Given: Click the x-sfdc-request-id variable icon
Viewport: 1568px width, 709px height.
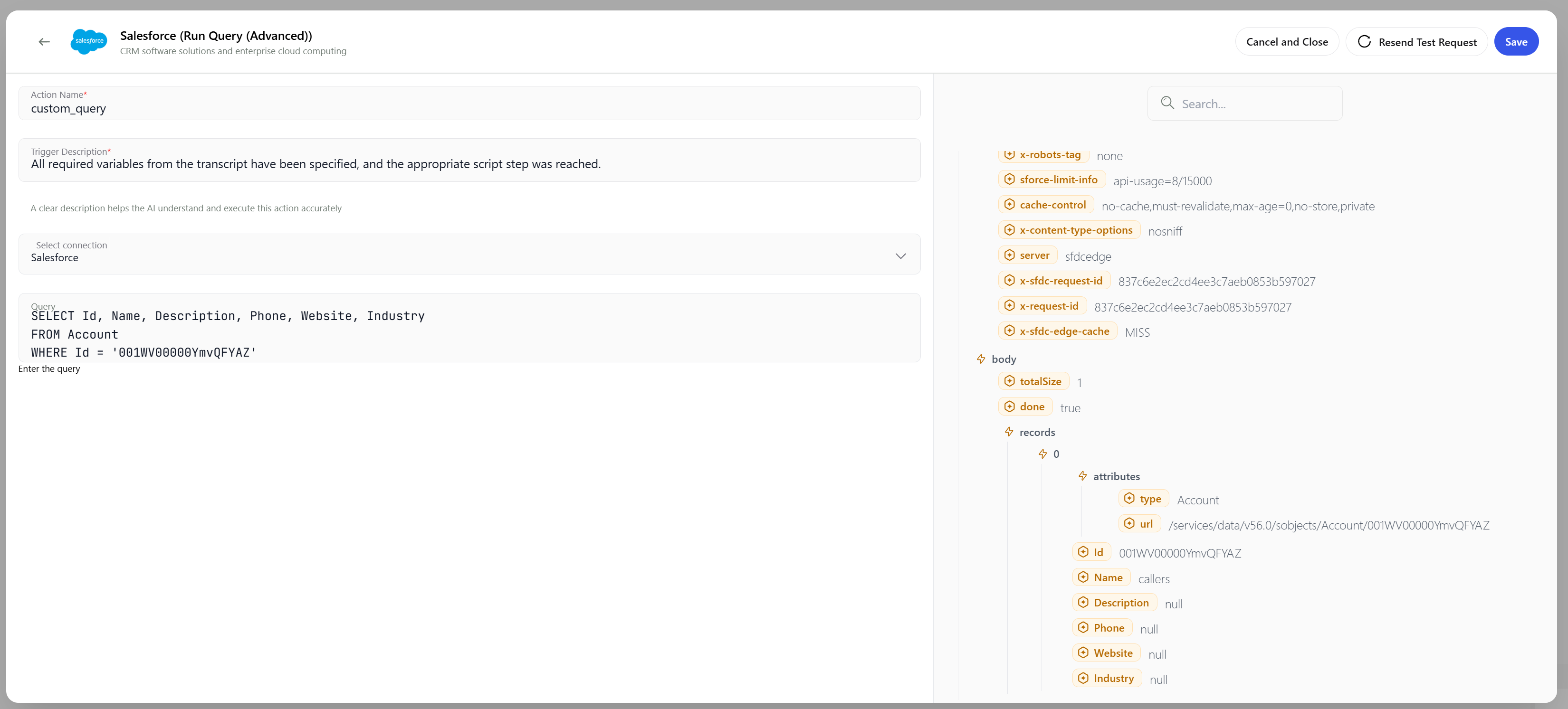Looking at the screenshot, I should (1009, 281).
